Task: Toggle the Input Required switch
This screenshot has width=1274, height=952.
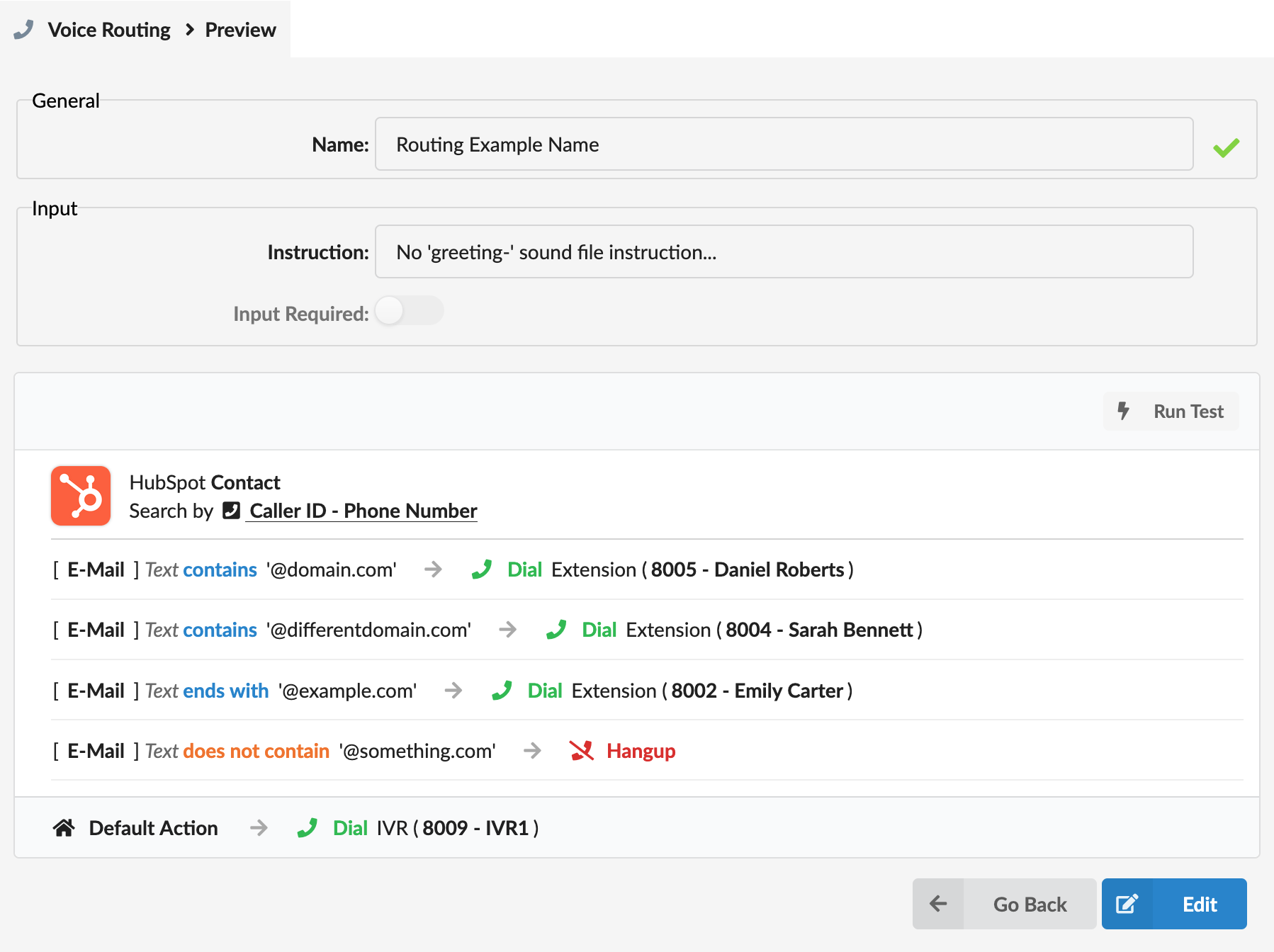Action: 409,311
